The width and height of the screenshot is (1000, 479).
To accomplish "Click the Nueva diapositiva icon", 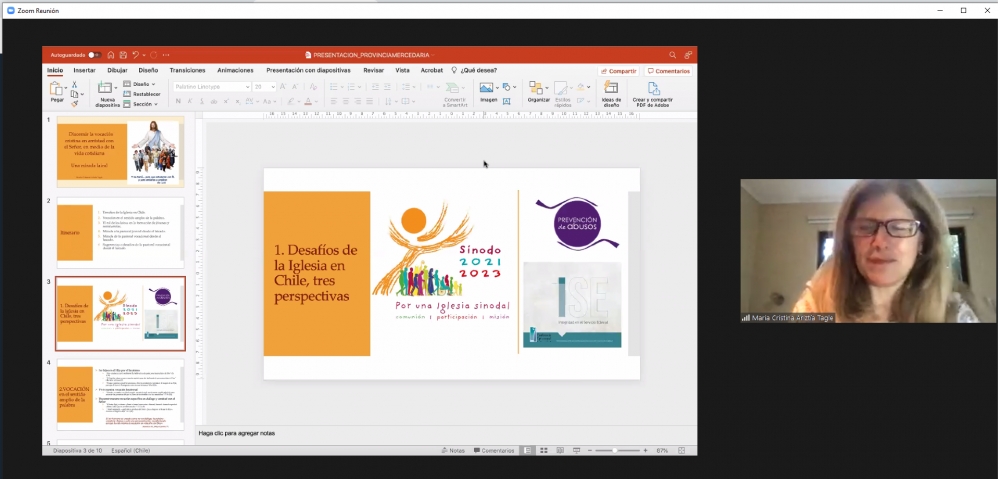I will tap(107, 90).
